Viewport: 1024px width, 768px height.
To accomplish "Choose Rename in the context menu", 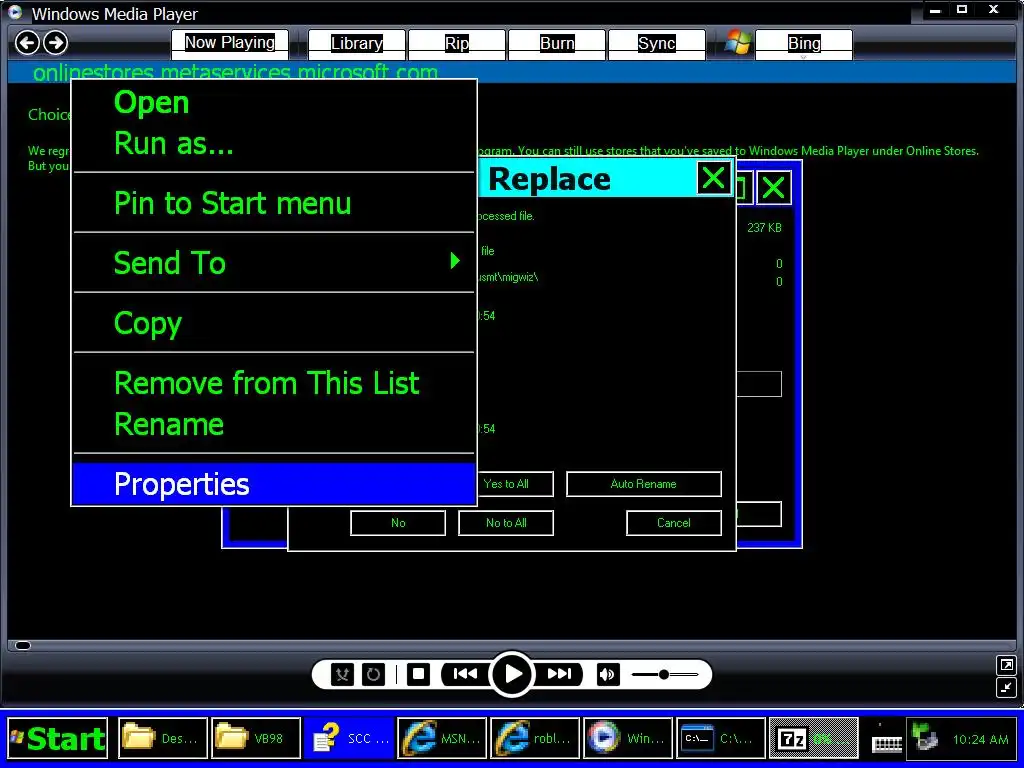I will pyautogui.click(x=274, y=424).
